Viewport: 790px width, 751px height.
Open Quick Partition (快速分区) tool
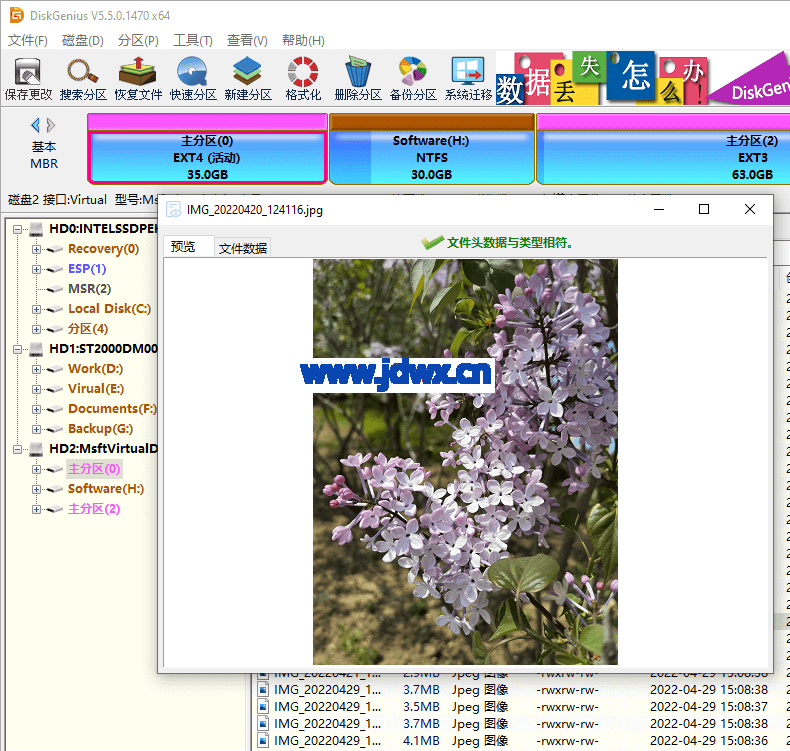tap(193, 78)
